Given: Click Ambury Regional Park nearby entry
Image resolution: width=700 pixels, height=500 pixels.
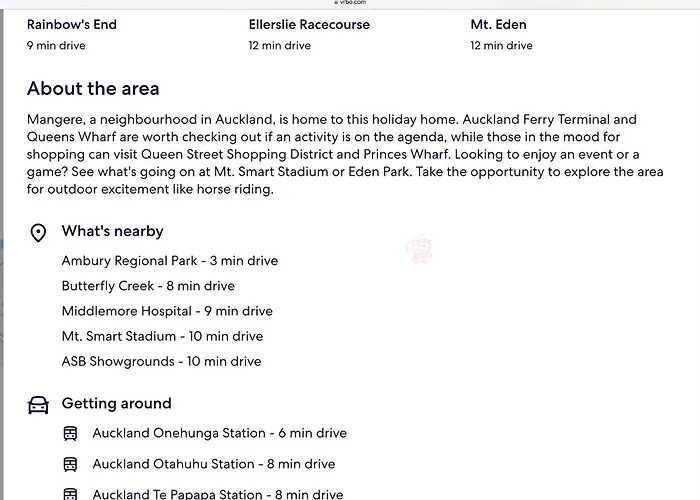Looking at the screenshot, I should (x=170, y=261).
